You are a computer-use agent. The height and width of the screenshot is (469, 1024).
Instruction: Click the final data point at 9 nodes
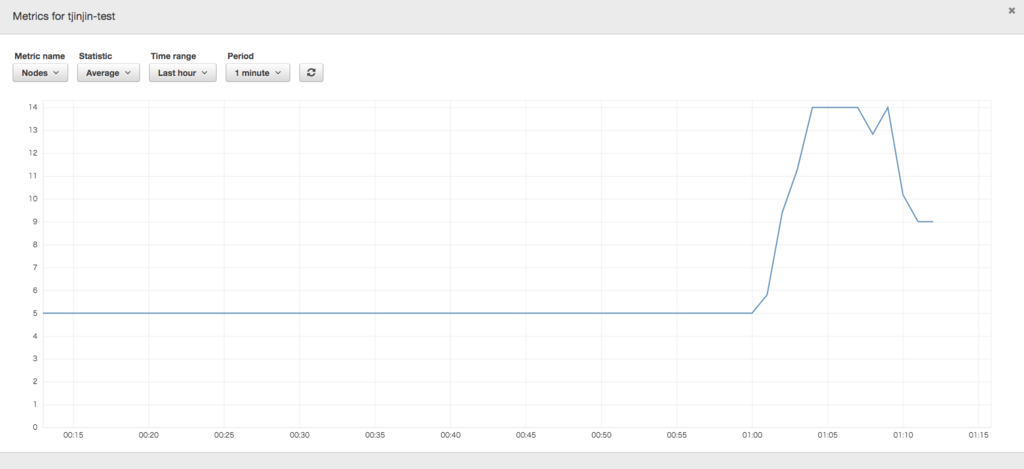pyautogui.click(x=933, y=221)
